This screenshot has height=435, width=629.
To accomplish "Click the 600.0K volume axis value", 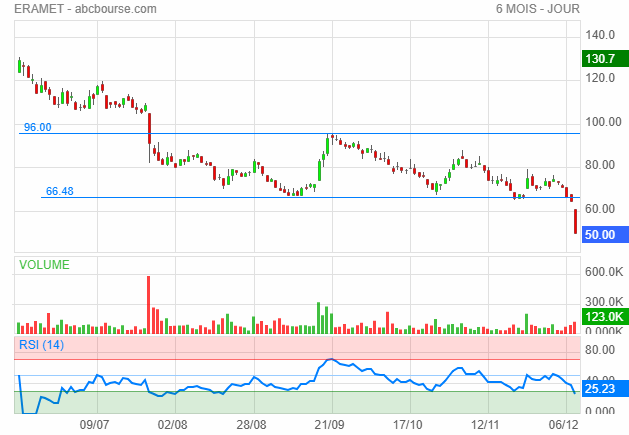I will 604,272.
